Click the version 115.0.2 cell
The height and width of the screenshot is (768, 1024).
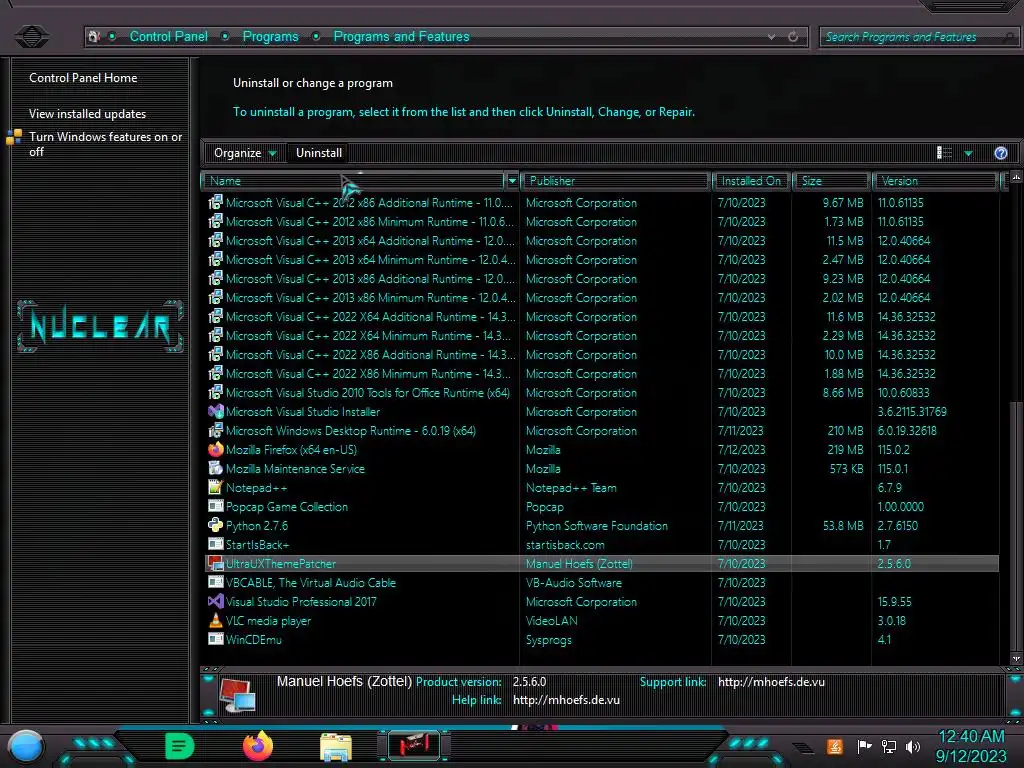click(x=893, y=450)
